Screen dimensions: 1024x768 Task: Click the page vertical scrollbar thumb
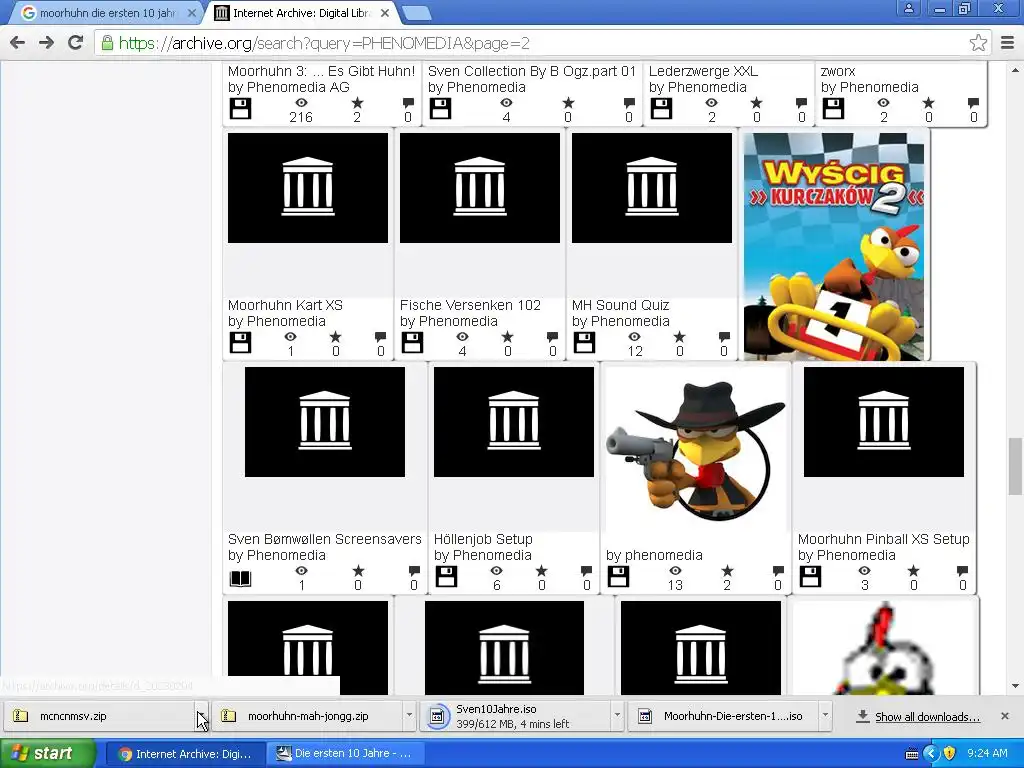click(1015, 466)
